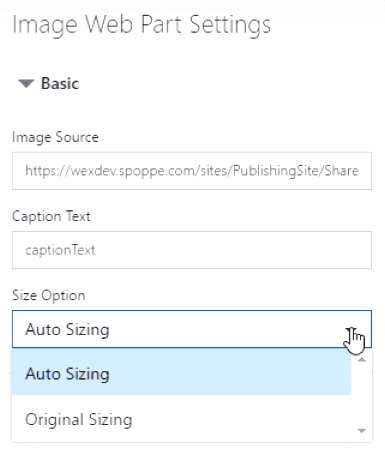Click the dropdown list scroll-down arrow
385x459 pixels.
362,431
